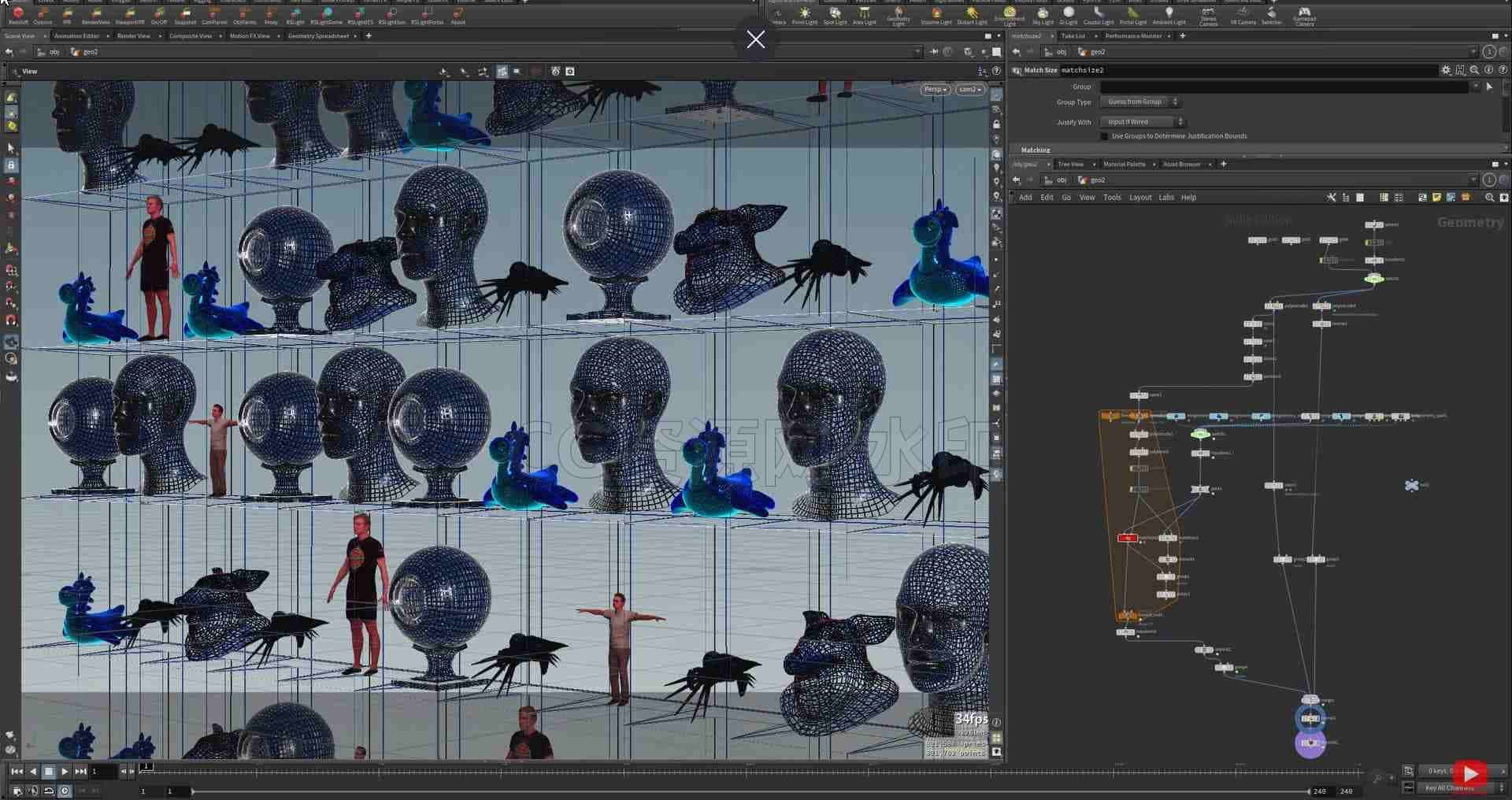Open the Layout menu in network editor
The width and height of the screenshot is (1512, 800).
[1140, 198]
